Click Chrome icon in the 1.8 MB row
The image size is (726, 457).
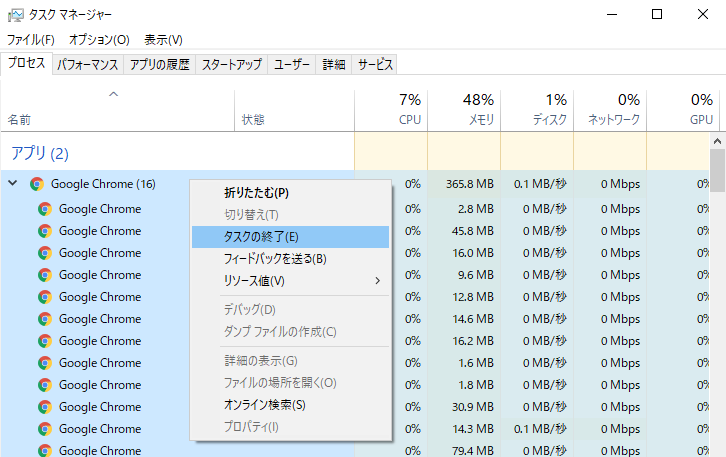click(45, 385)
